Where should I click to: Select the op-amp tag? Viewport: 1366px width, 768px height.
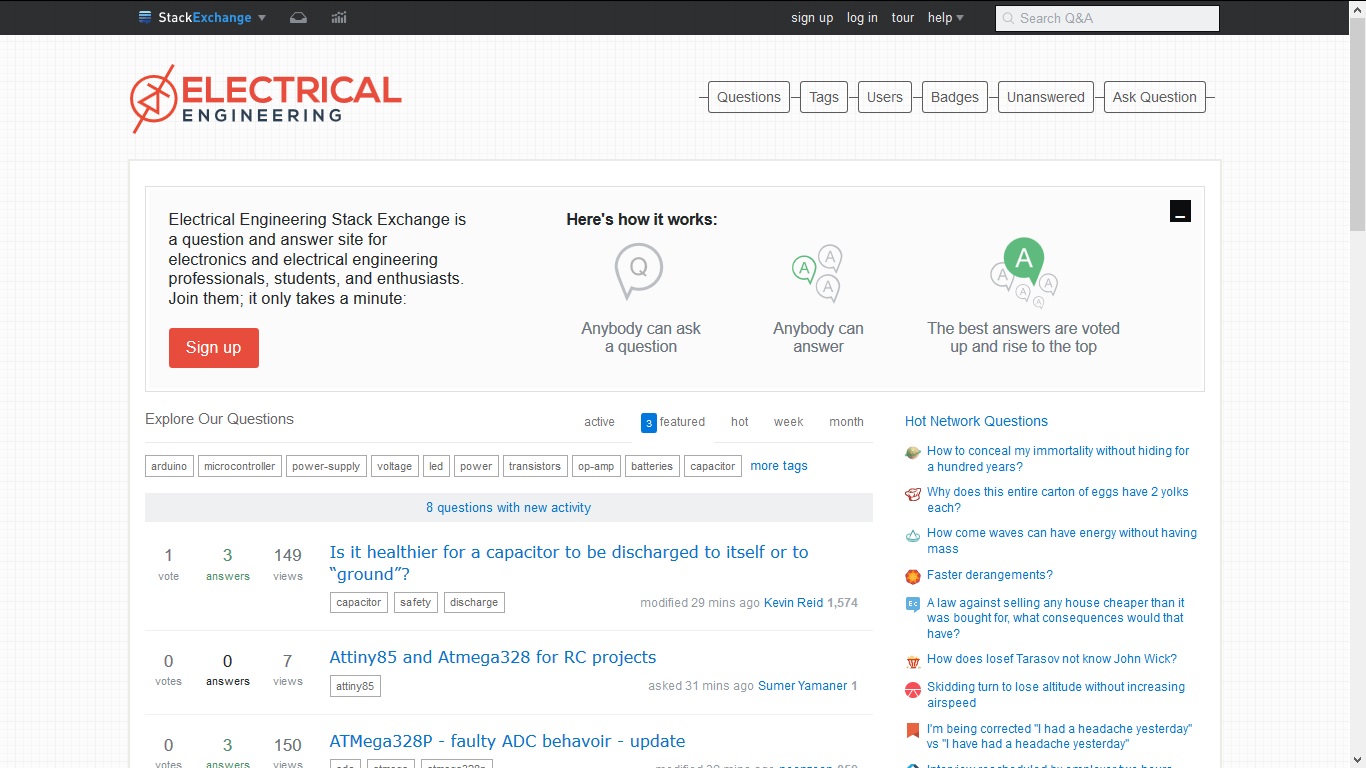coord(597,466)
